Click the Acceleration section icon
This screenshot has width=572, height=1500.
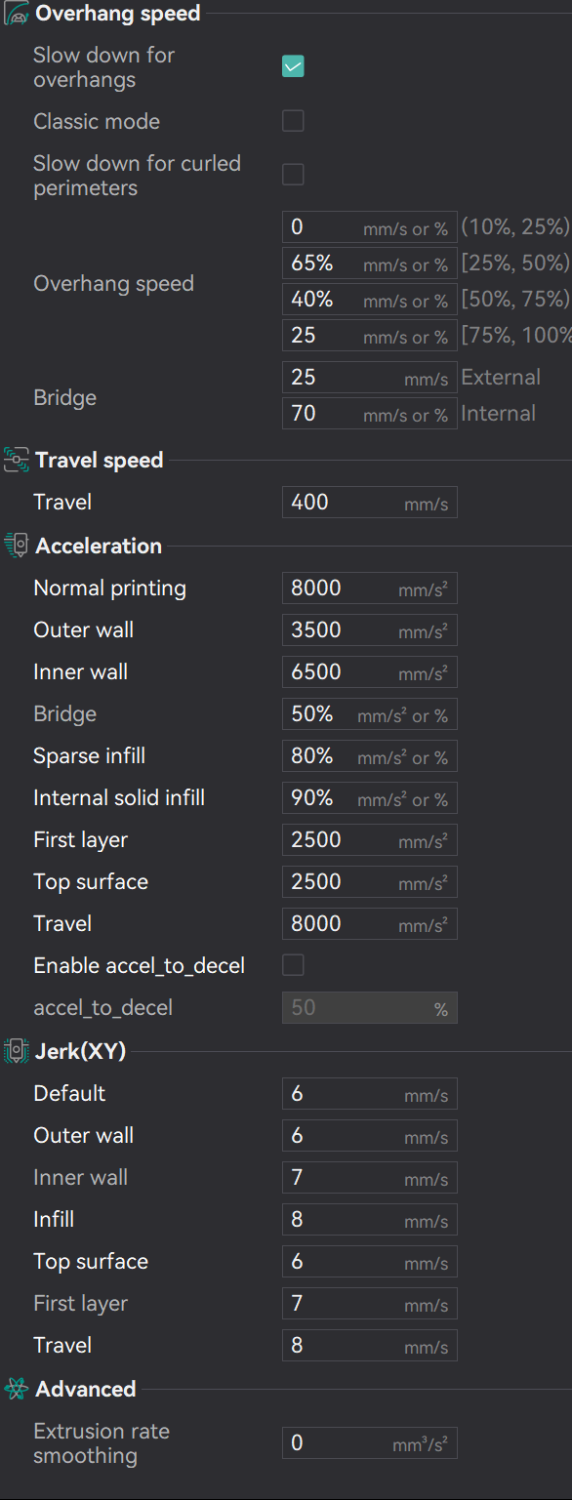pos(16,546)
